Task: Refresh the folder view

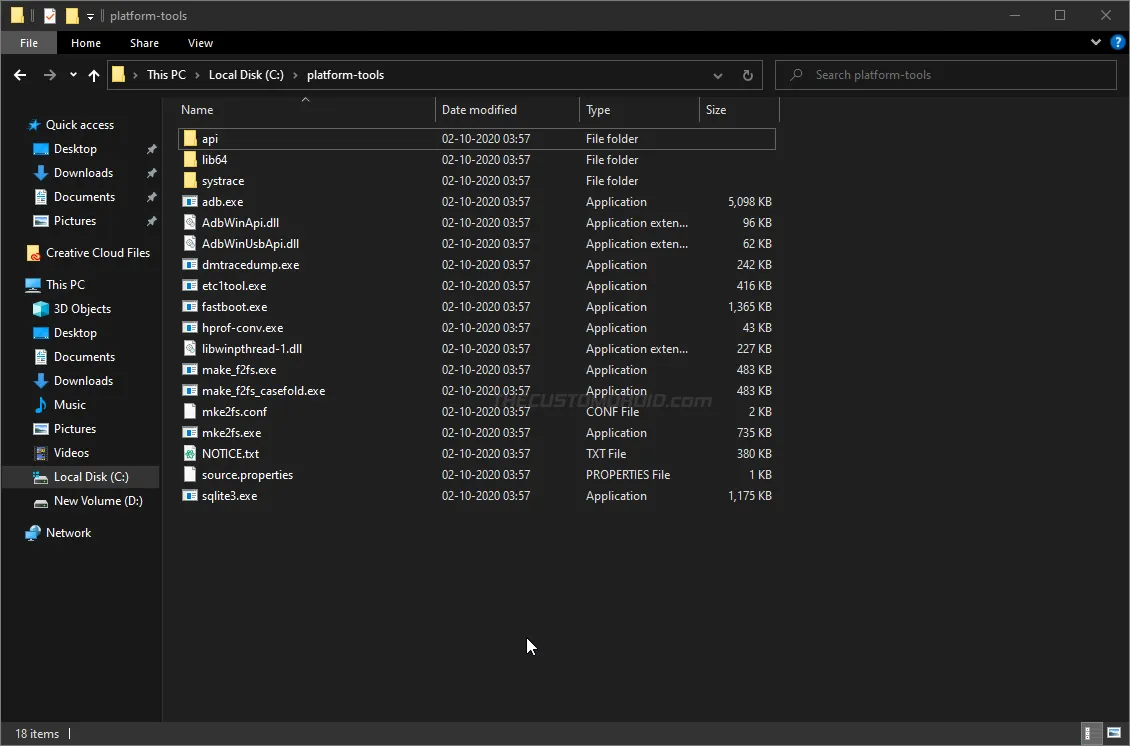Action: pyautogui.click(x=747, y=75)
